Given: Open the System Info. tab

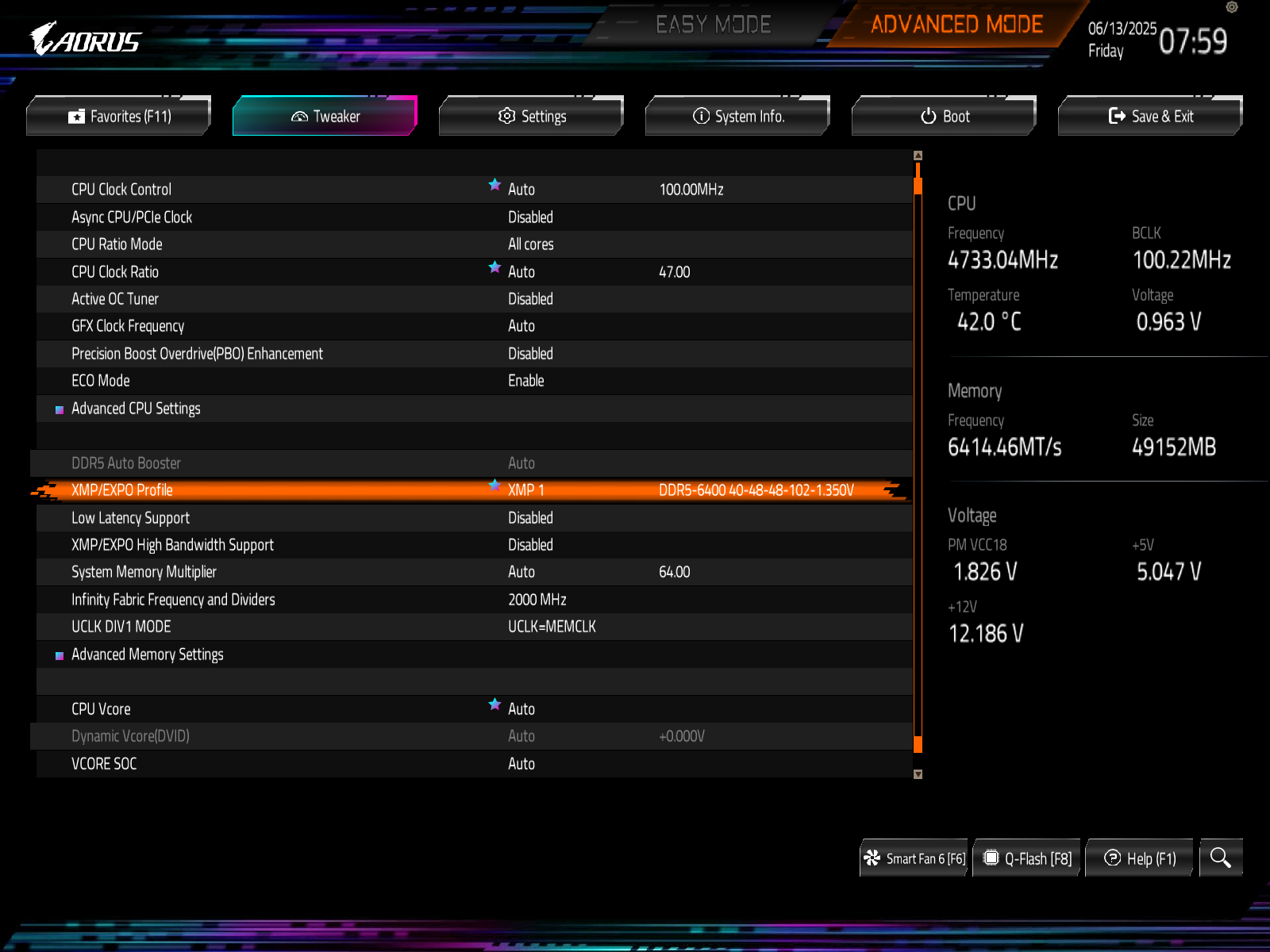Looking at the screenshot, I should tap(738, 116).
